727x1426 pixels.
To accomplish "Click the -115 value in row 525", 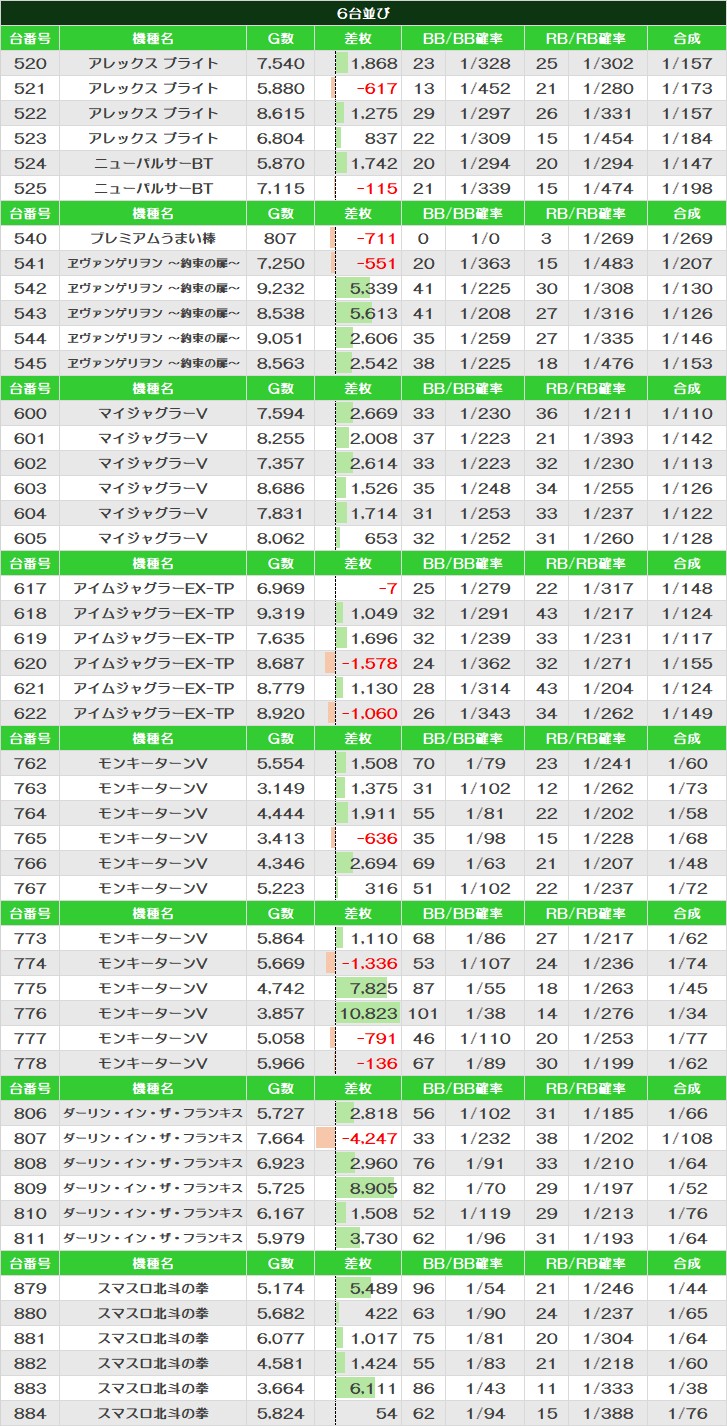I will click(376, 188).
